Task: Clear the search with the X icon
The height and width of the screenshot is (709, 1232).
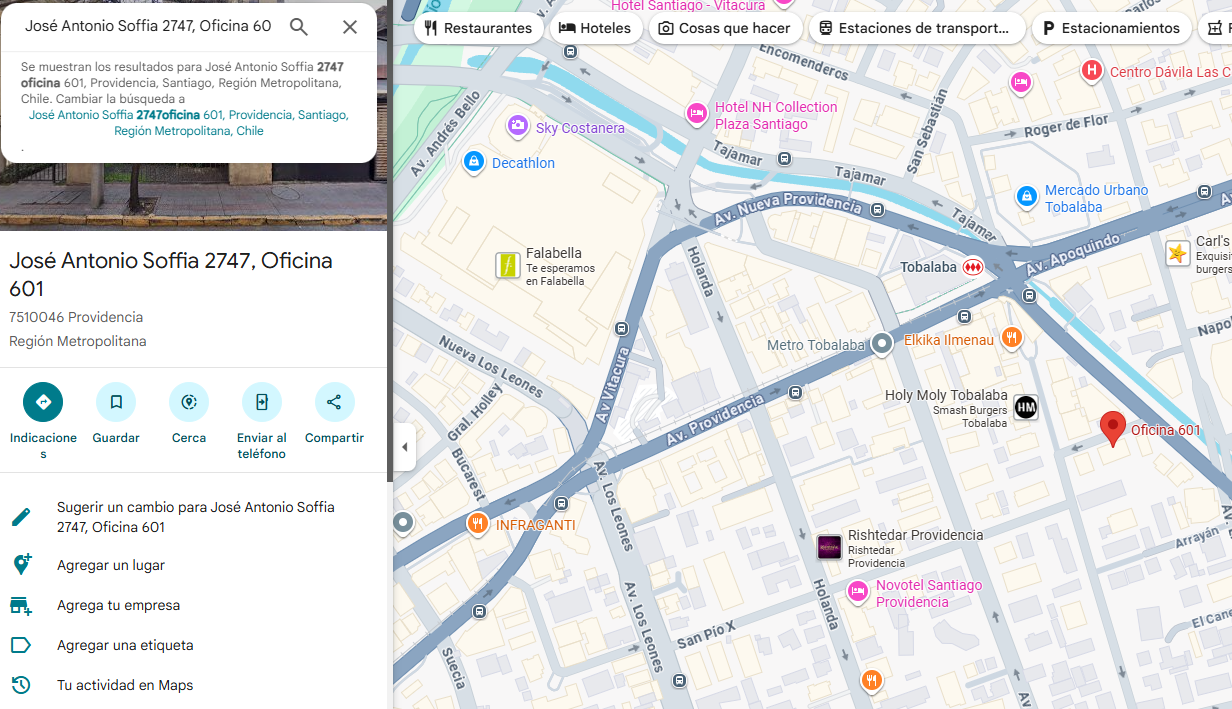Action: point(350,27)
